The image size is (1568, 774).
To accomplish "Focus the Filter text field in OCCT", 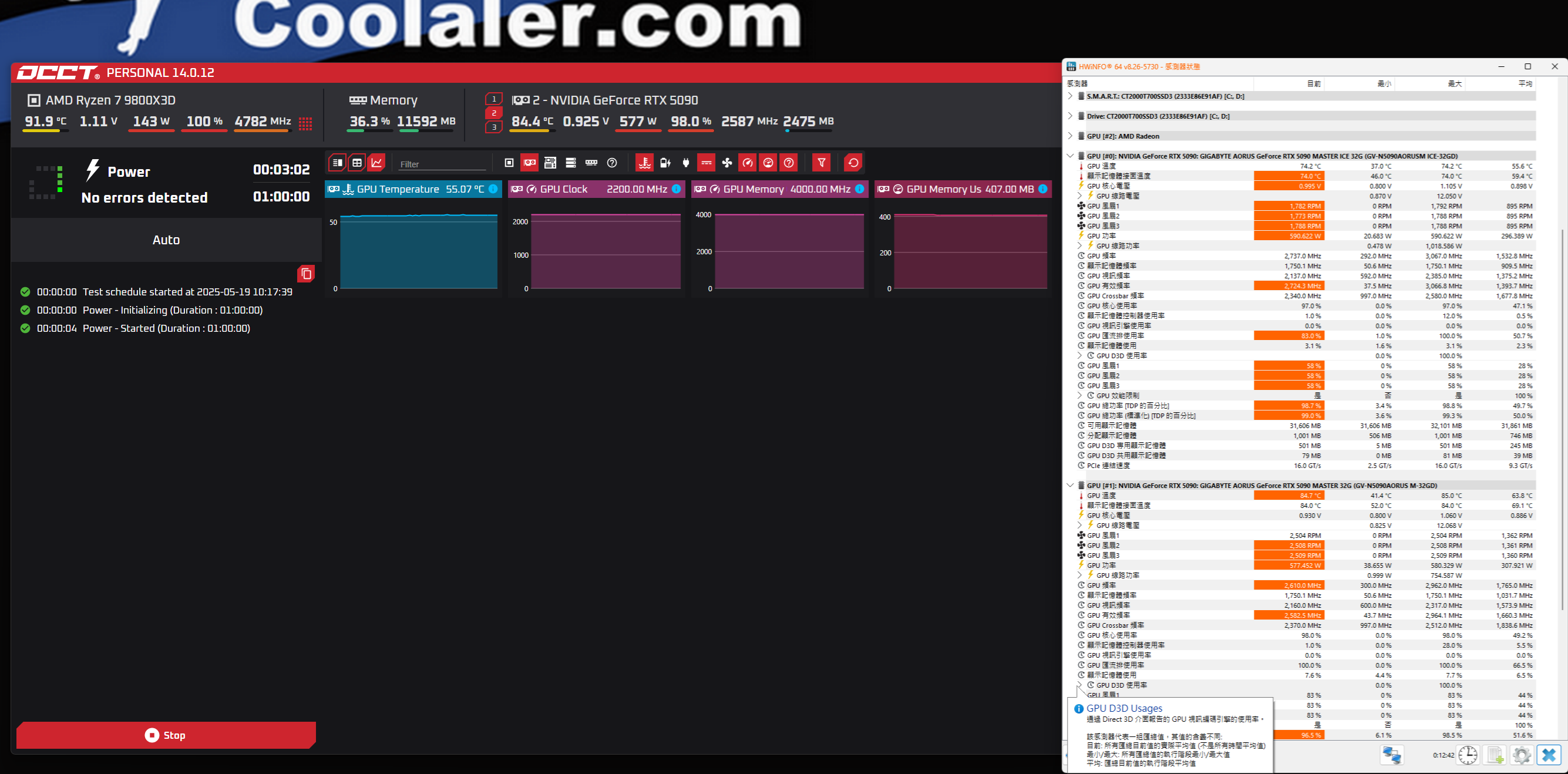I will (442, 164).
